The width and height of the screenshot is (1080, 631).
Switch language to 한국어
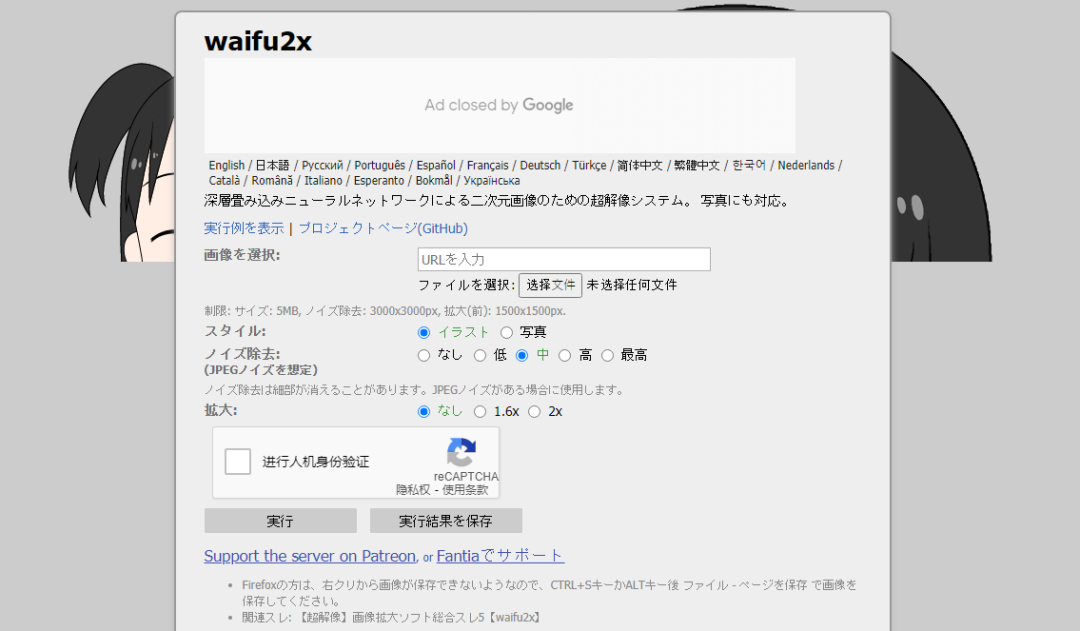pos(749,165)
